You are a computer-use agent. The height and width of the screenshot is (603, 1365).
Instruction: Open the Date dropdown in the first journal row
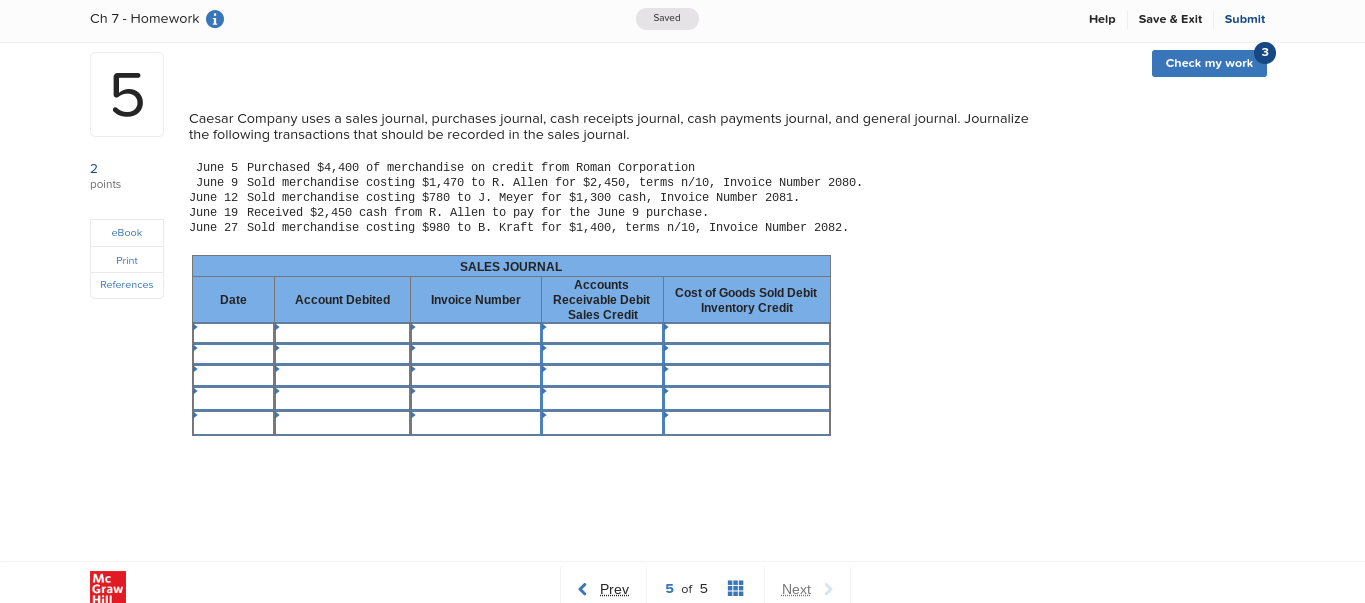[233, 332]
